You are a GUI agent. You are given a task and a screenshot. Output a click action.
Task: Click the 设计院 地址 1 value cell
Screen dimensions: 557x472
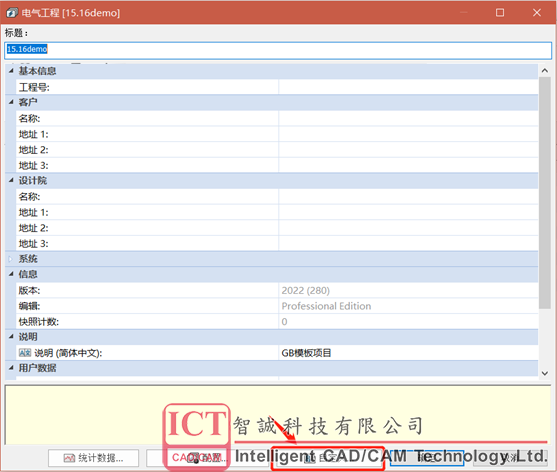click(409, 212)
